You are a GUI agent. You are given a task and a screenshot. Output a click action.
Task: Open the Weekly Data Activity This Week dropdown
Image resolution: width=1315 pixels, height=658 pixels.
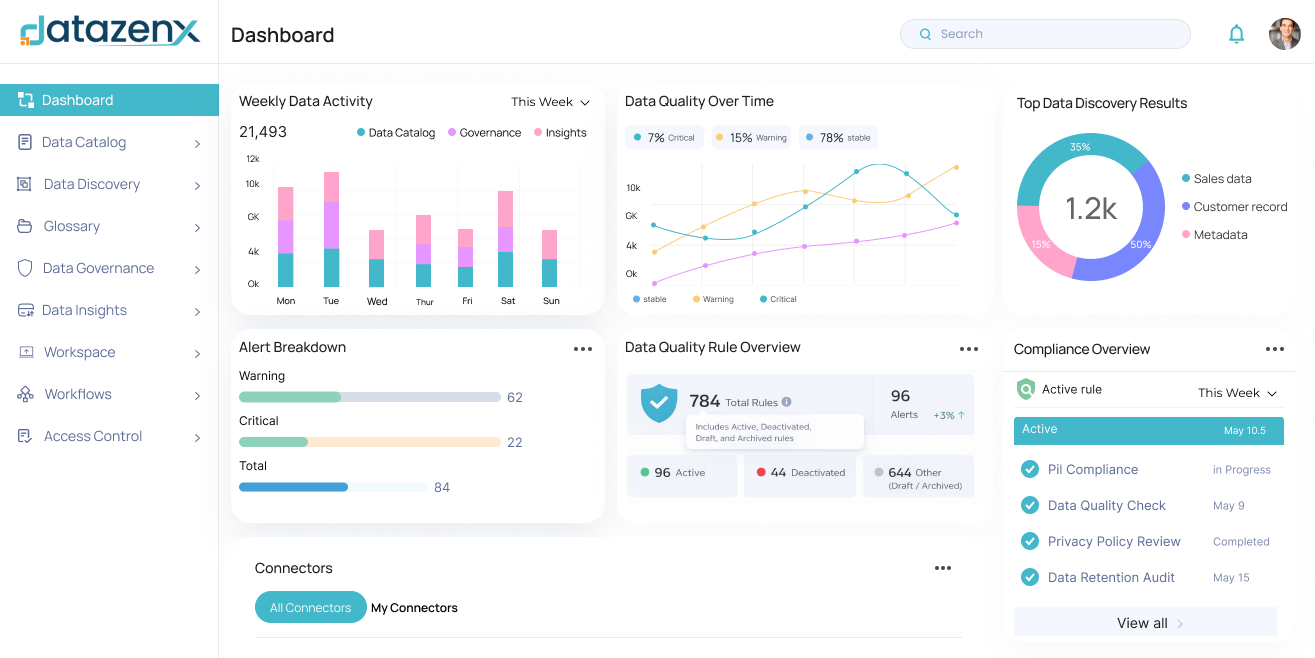(550, 102)
